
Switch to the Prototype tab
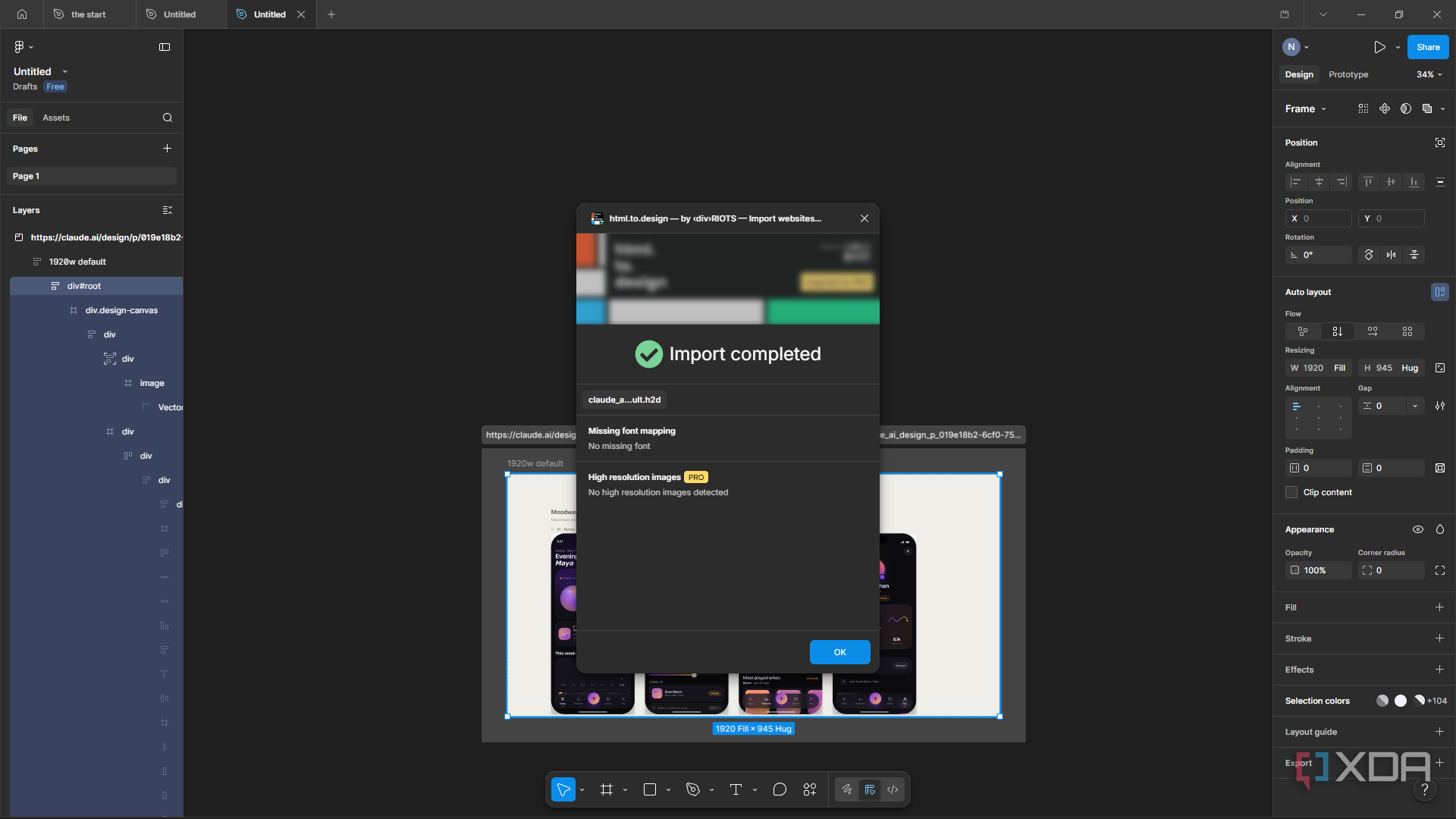1348,74
